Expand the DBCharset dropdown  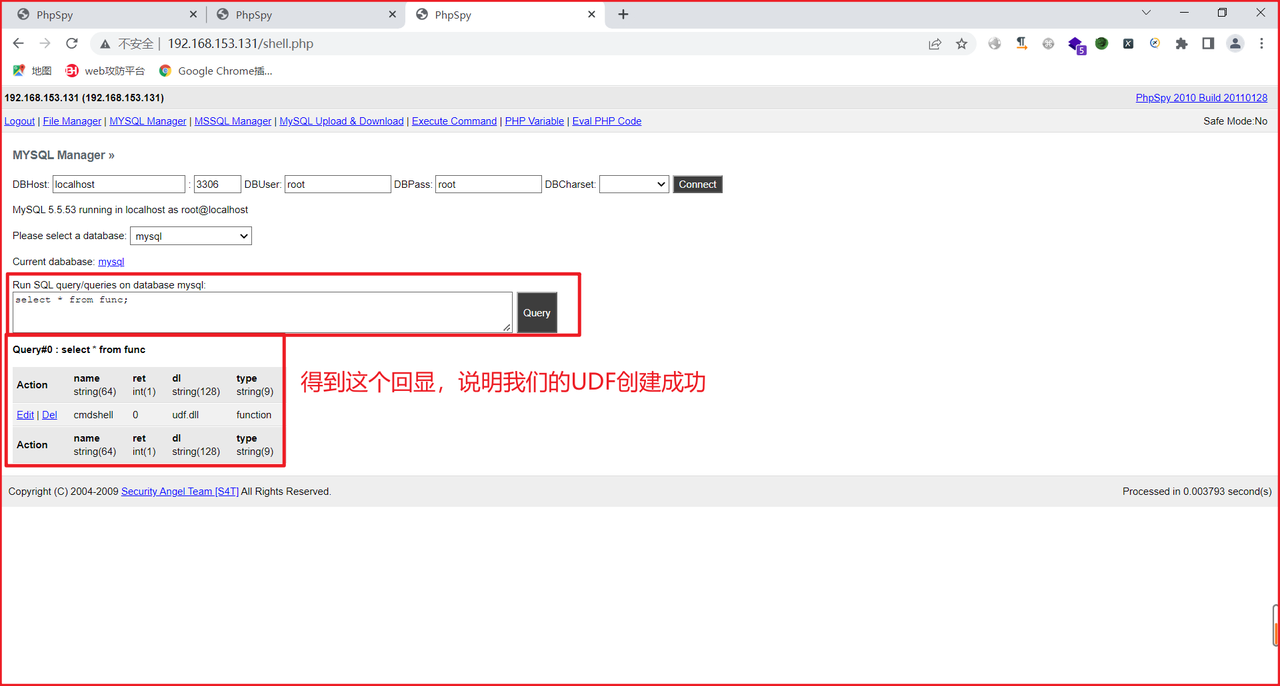tap(634, 184)
